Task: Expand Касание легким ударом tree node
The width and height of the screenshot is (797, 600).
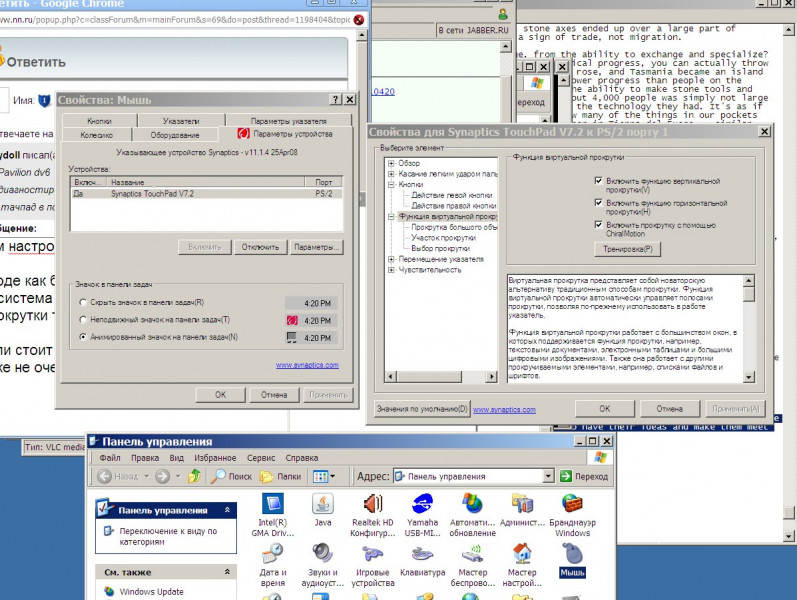Action: (391, 174)
